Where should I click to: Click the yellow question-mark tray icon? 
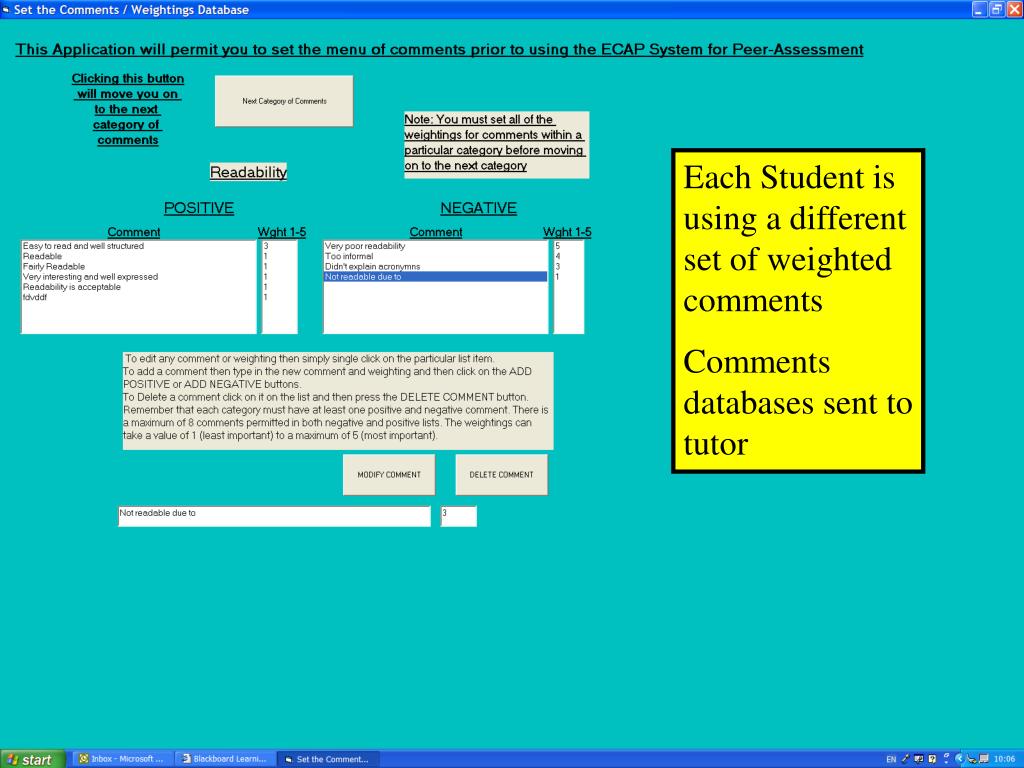click(932, 759)
